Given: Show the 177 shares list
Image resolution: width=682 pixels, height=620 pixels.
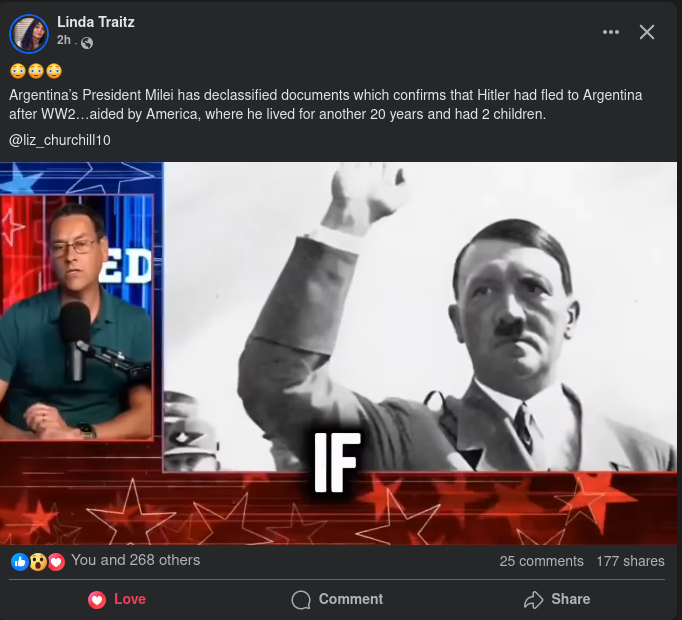Looking at the screenshot, I should click(630, 561).
